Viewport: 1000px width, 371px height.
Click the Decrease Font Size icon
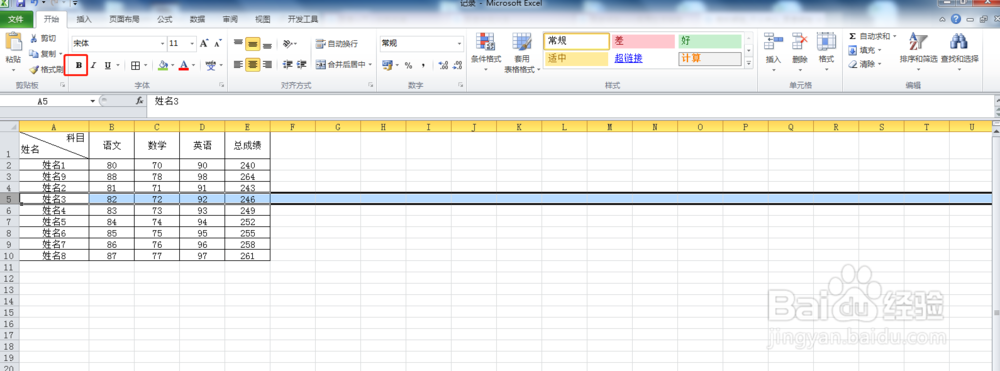pyautogui.click(x=217, y=44)
